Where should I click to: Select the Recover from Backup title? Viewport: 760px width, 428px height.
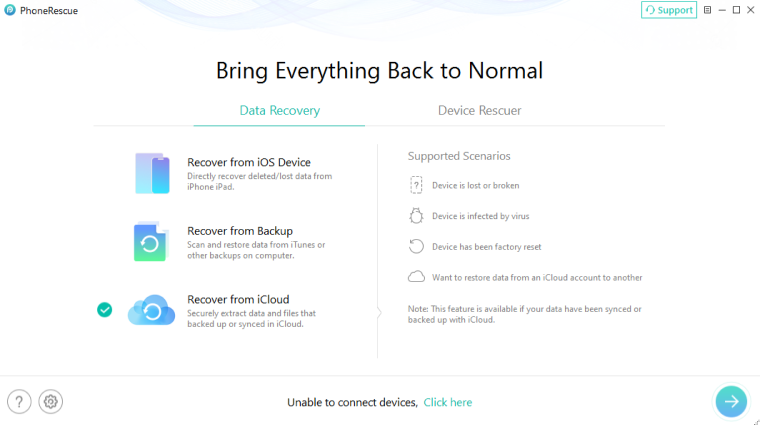click(x=240, y=230)
